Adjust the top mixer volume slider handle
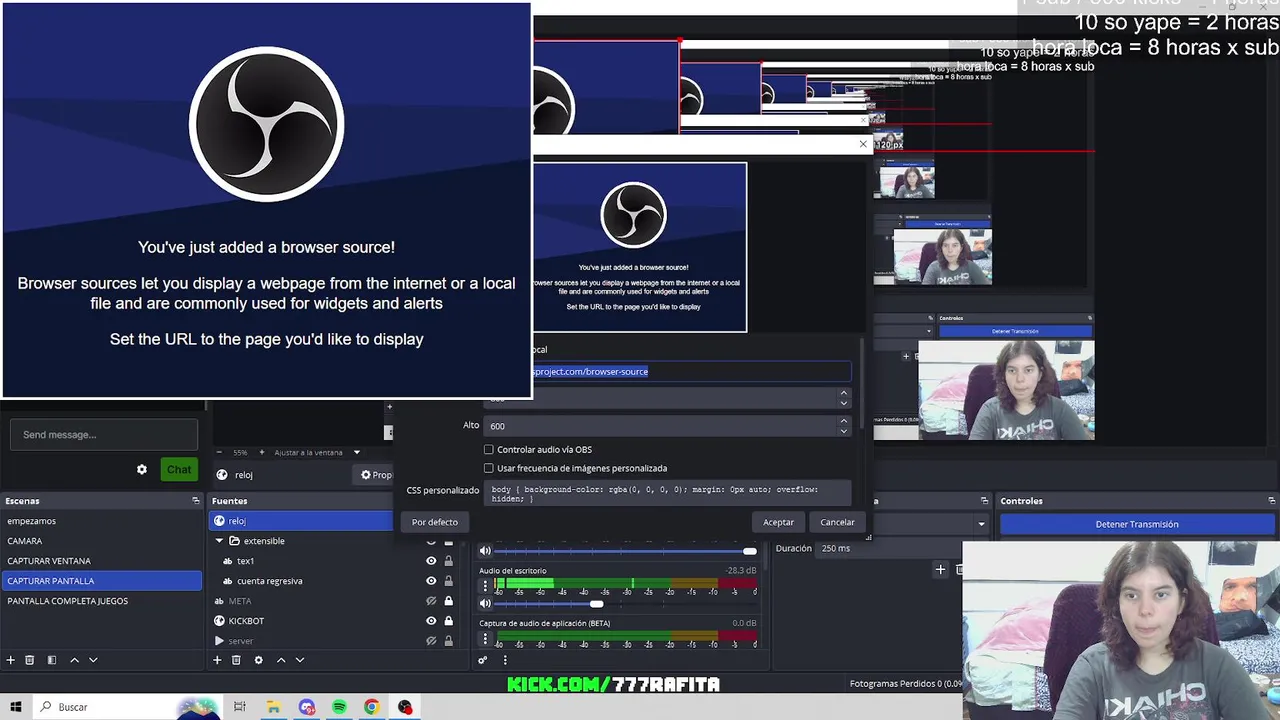The image size is (1280, 720). [750, 551]
